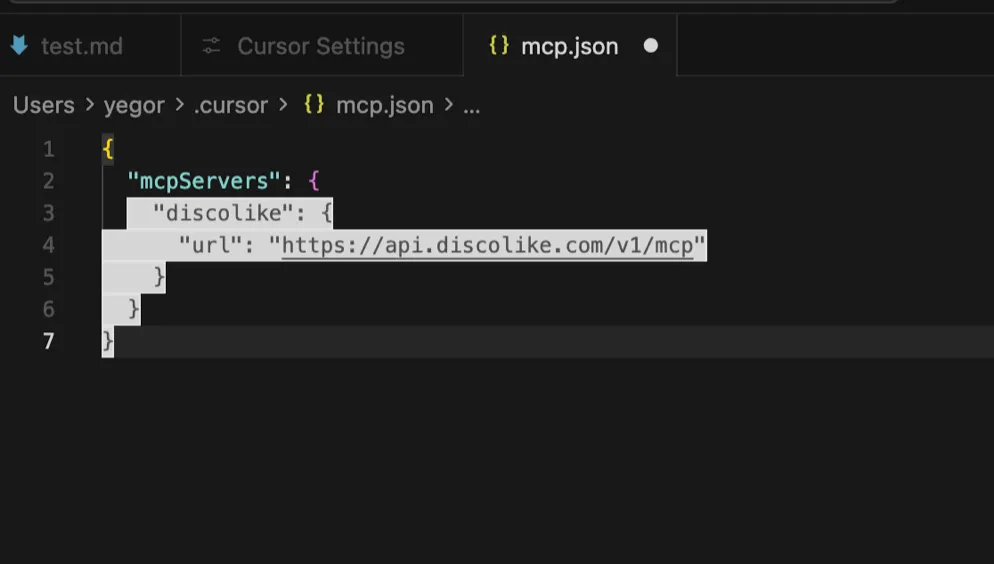Switch to the test.md tab
The image size is (994, 564).
pos(90,46)
